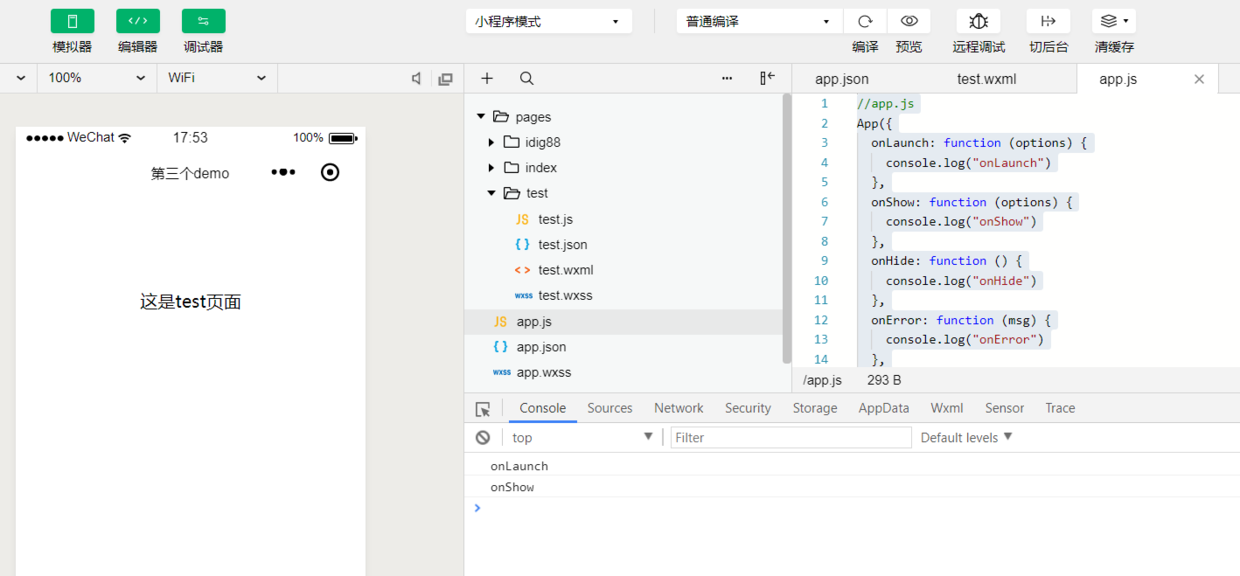Clear the console with the ban icon
Image resolution: width=1240 pixels, height=576 pixels.
[483, 437]
